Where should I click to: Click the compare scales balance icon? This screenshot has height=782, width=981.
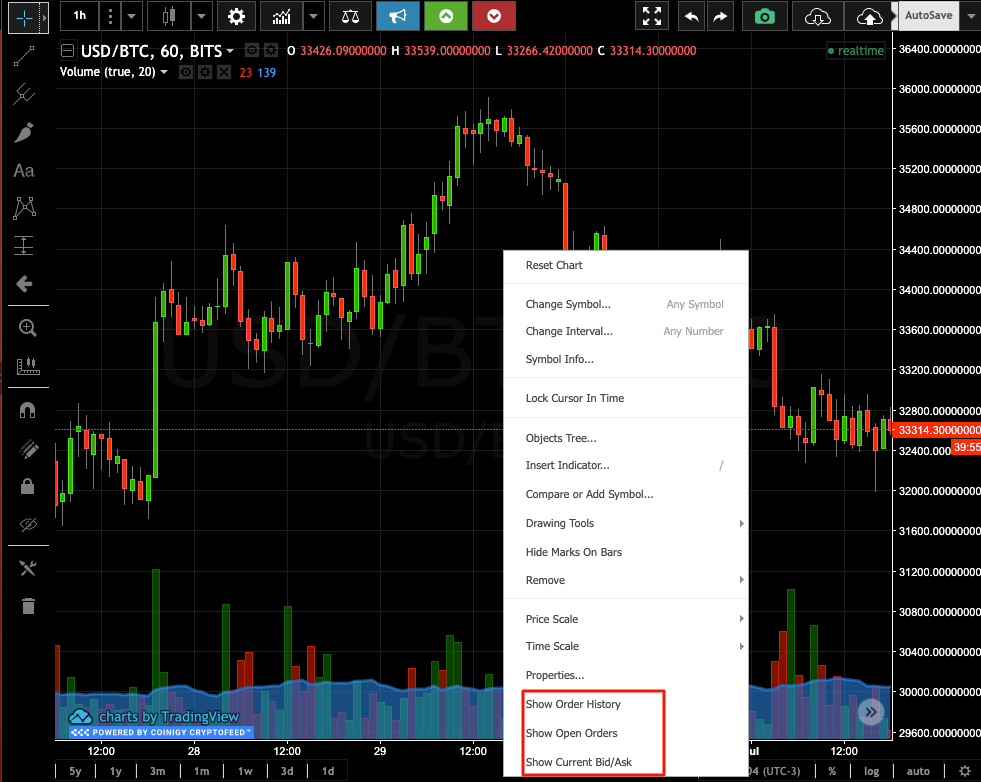point(350,16)
